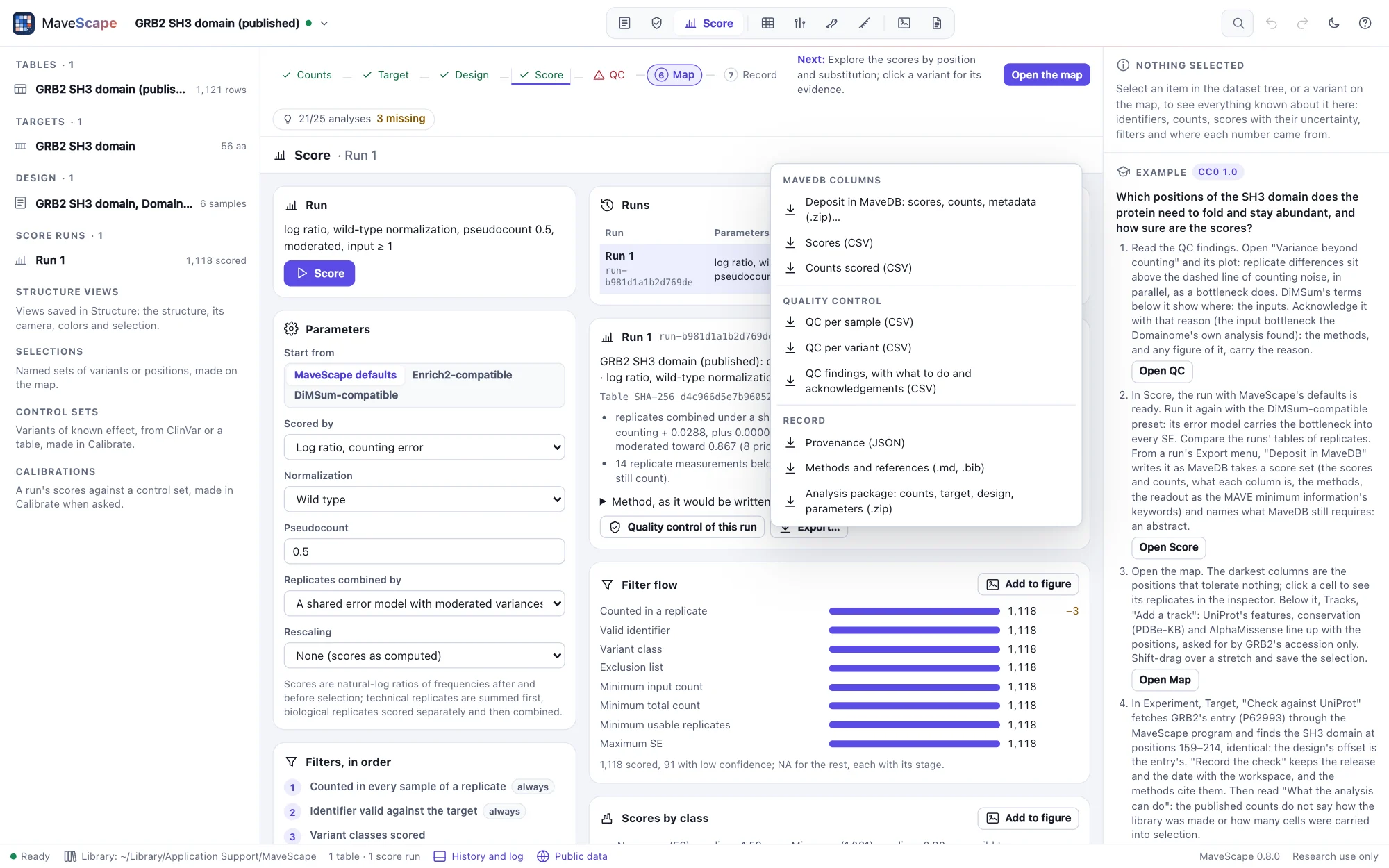Choose QC per sample (CSV)
This screenshot has width=1389, height=868.
(926, 322)
